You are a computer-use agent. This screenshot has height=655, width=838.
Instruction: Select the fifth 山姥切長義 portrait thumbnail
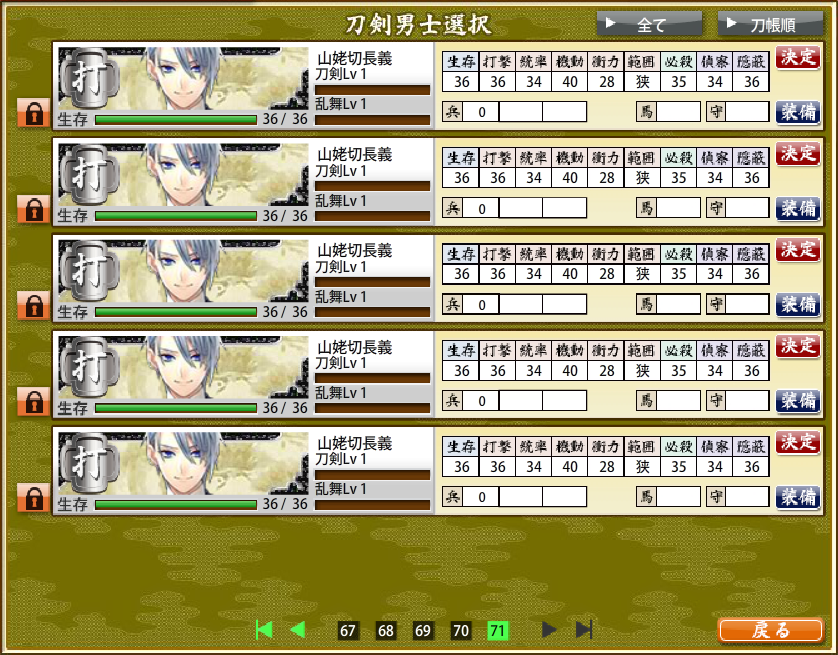183,463
